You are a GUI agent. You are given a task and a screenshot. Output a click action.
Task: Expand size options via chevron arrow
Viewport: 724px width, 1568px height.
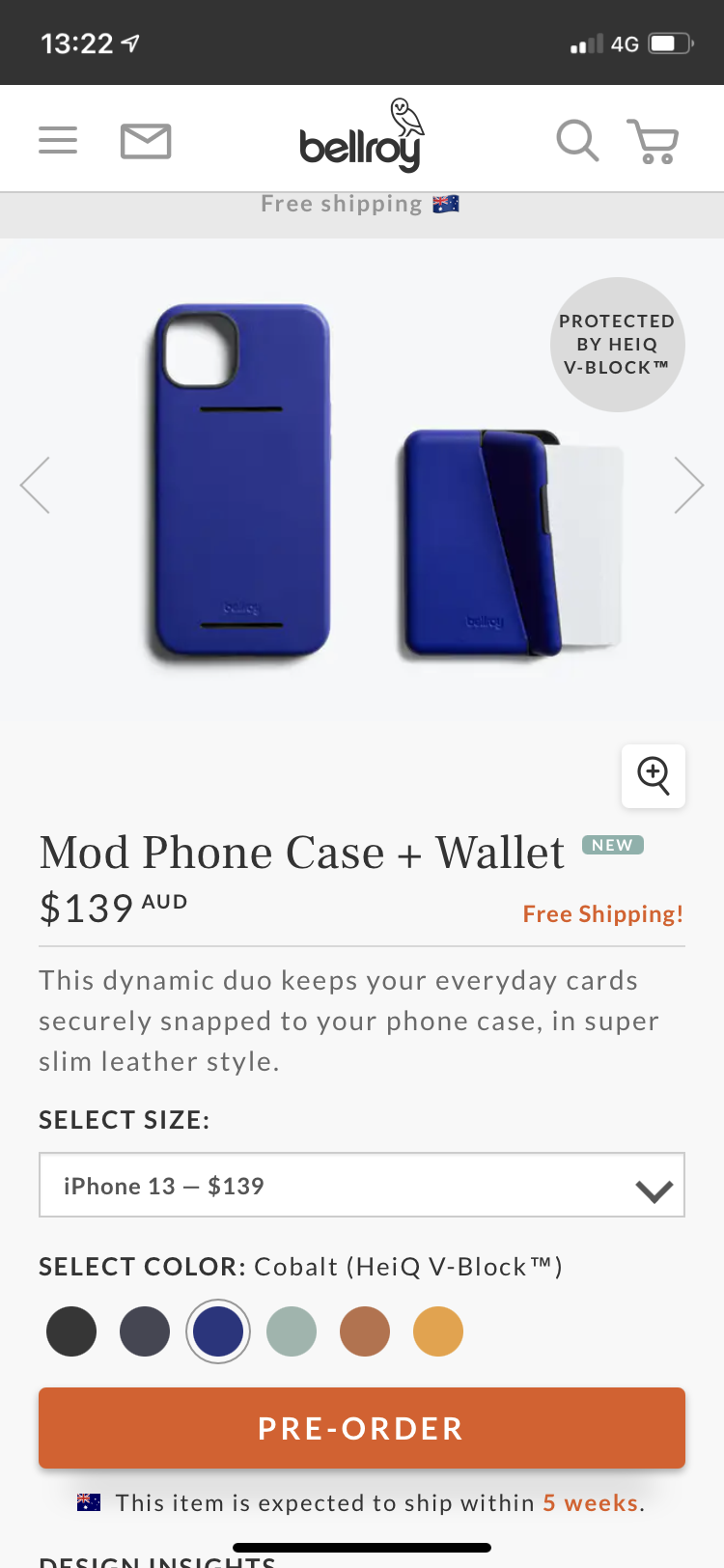pyautogui.click(x=654, y=1191)
